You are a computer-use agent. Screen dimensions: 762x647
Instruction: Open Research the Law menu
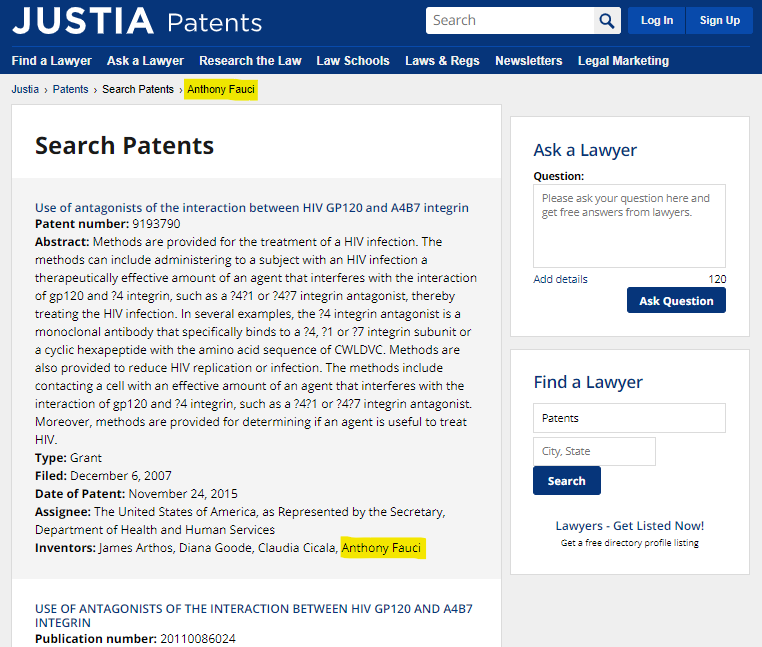tap(250, 61)
